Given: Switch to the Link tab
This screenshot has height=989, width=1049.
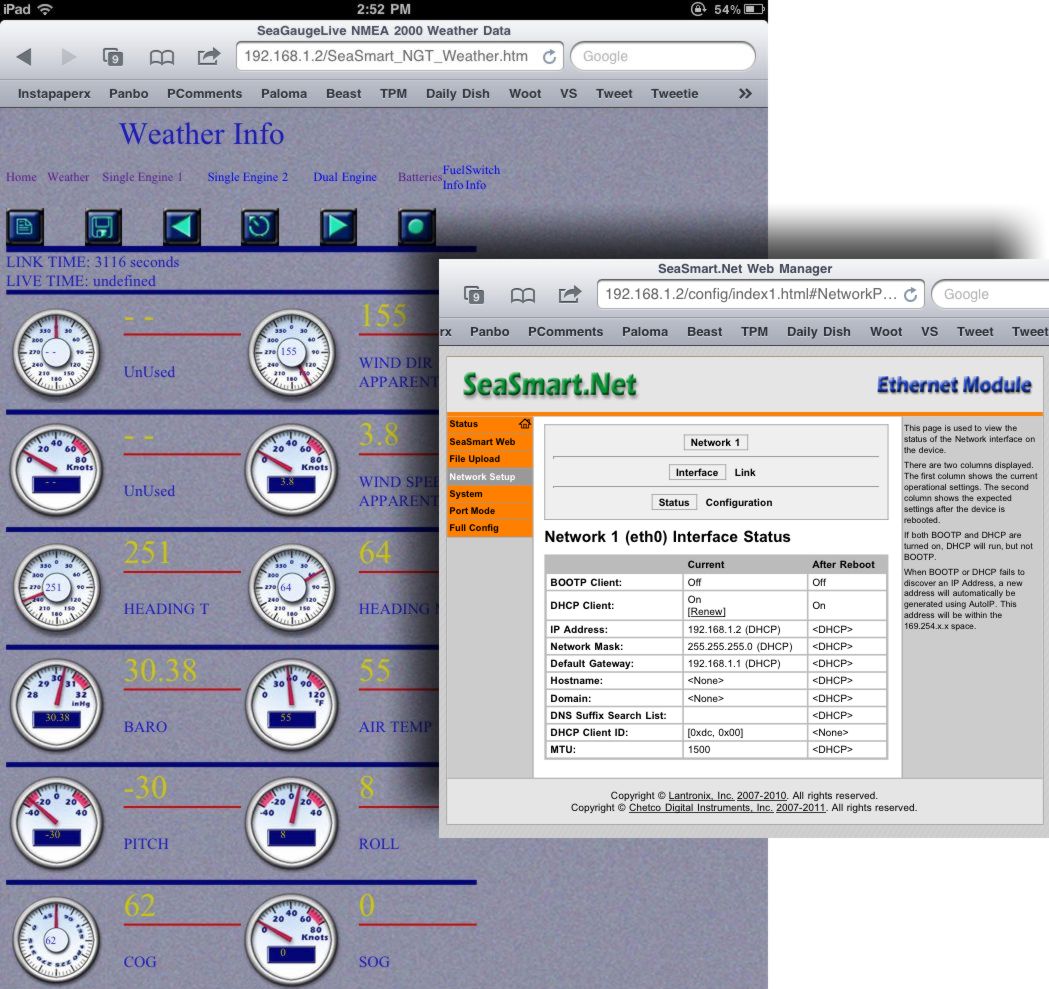Looking at the screenshot, I should [x=745, y=472].
